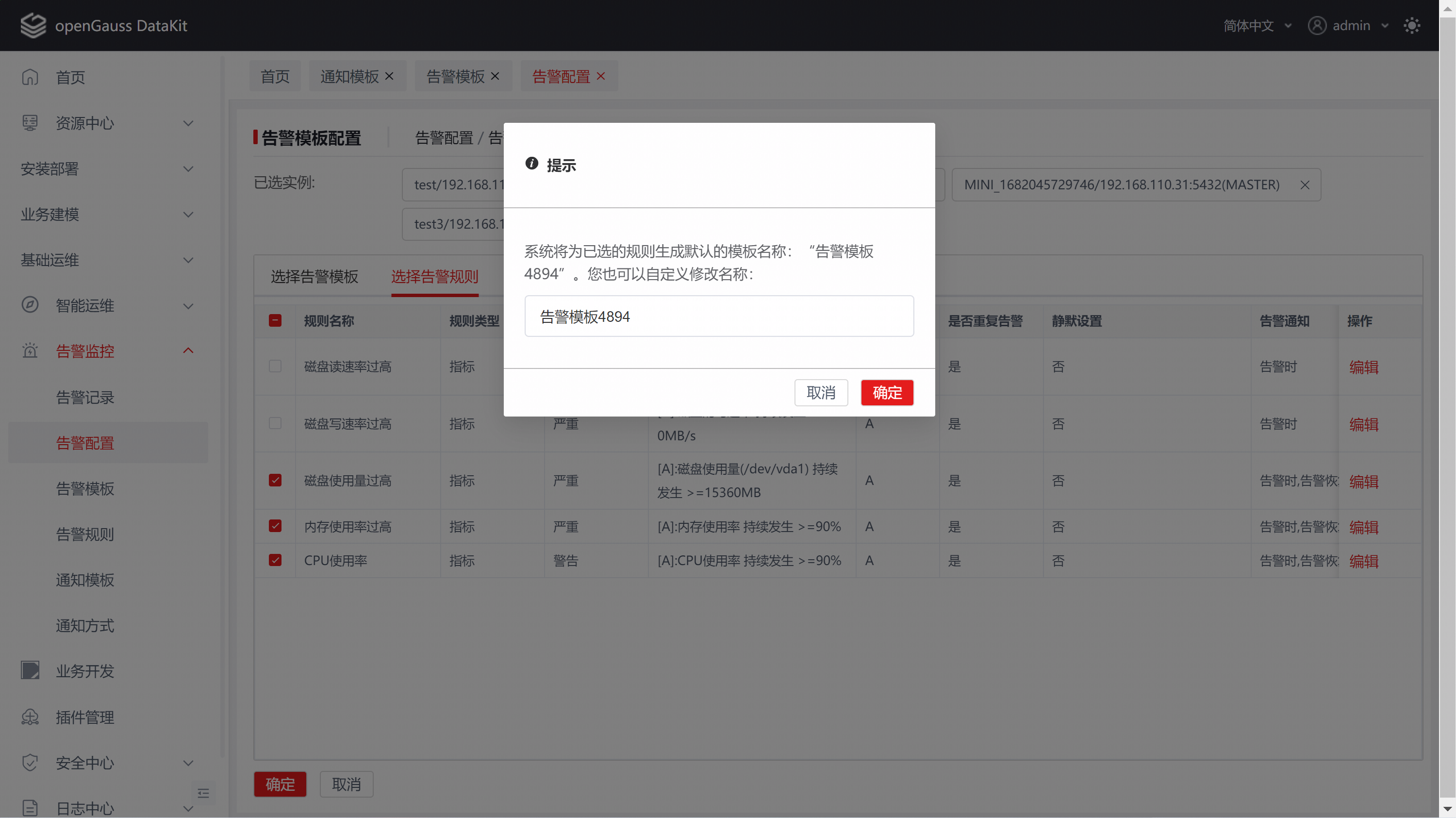The height and width of the screenshot is (818, 1456).
Task: Check the 磁盘读速率过高 rule checkbox
Action: point(275,367)
